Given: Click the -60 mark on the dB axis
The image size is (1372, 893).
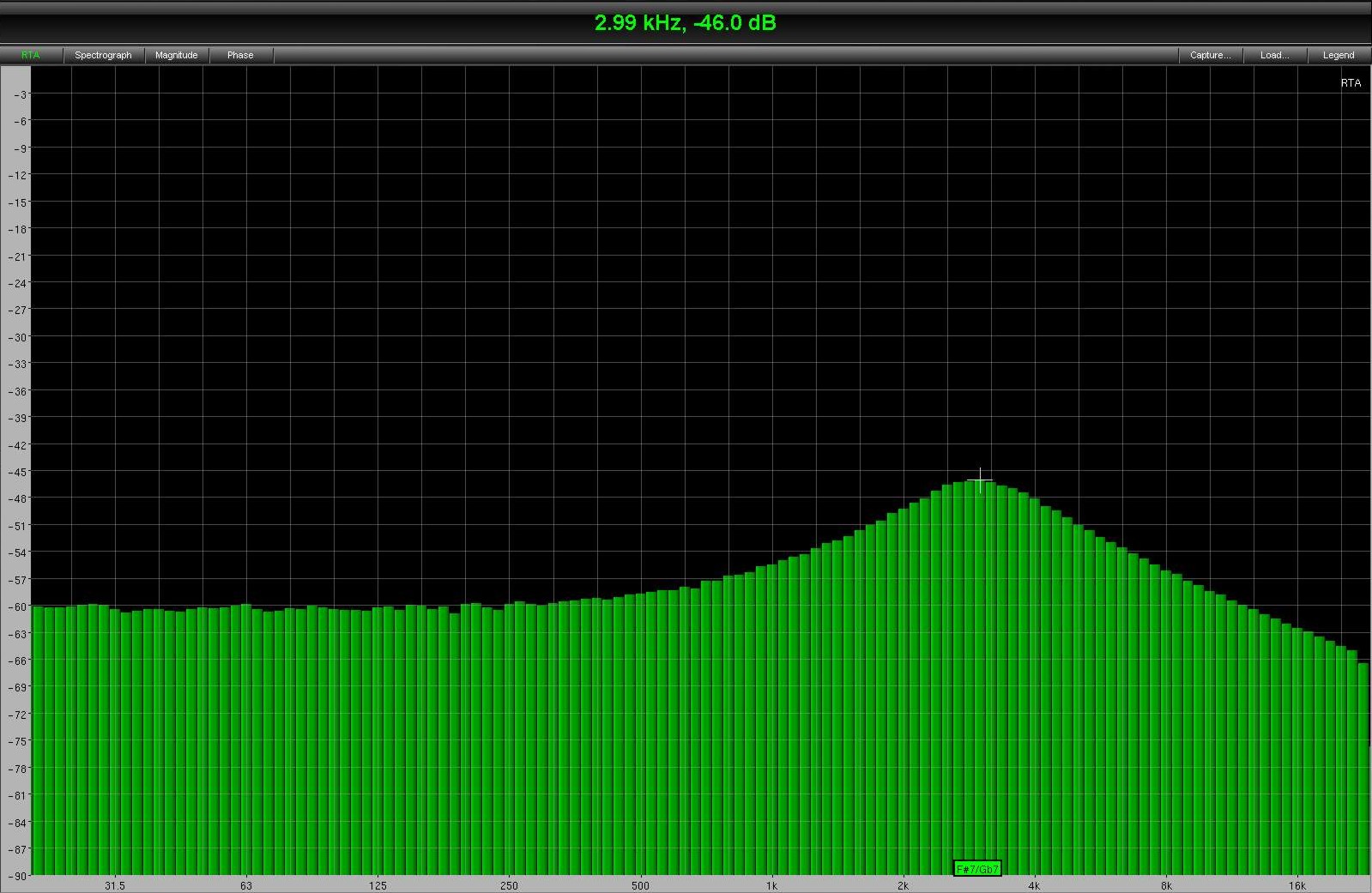Looking at the screenshot, I should coord(17,606).
